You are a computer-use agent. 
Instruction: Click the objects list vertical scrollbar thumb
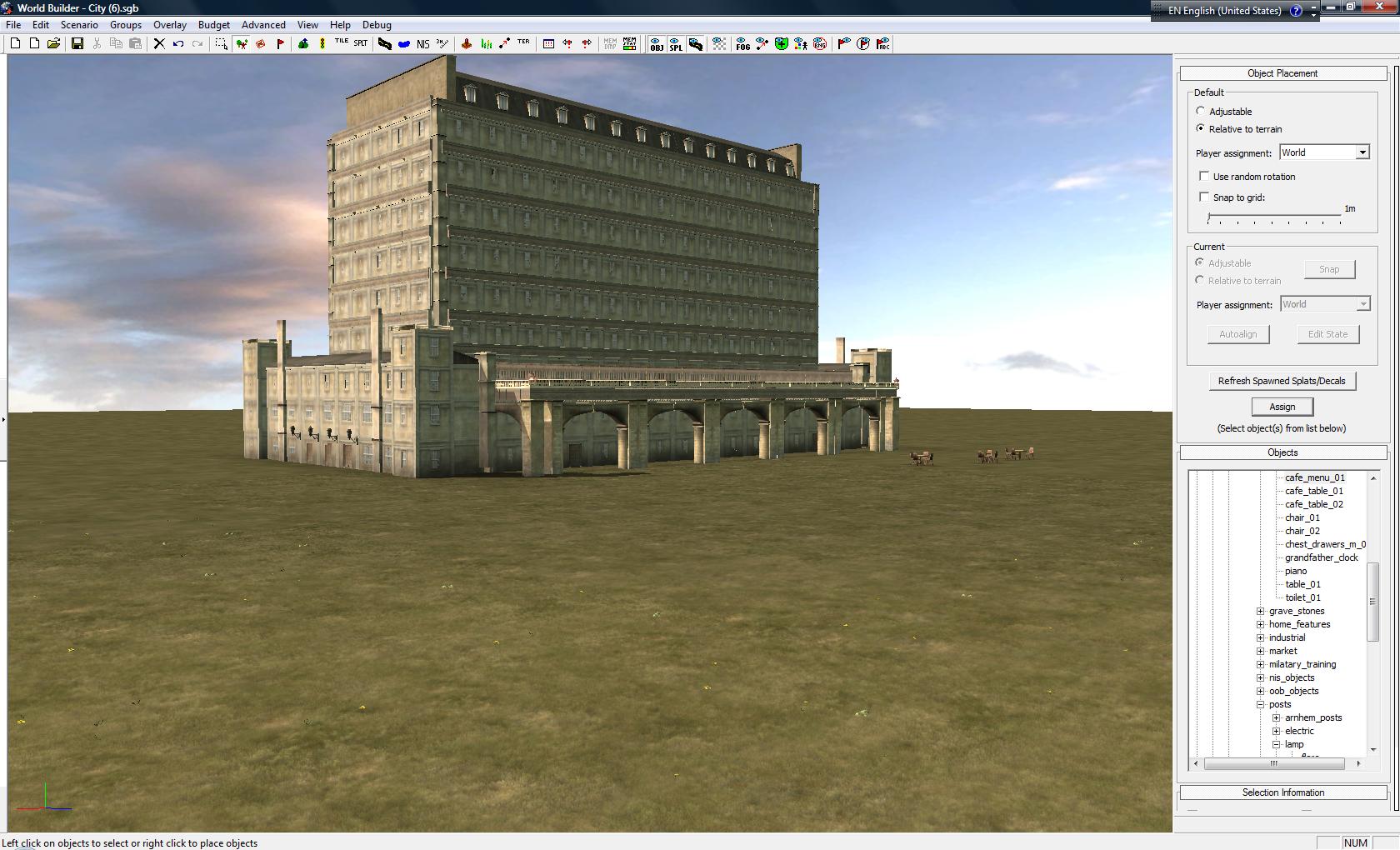[x=1372, y=602]
